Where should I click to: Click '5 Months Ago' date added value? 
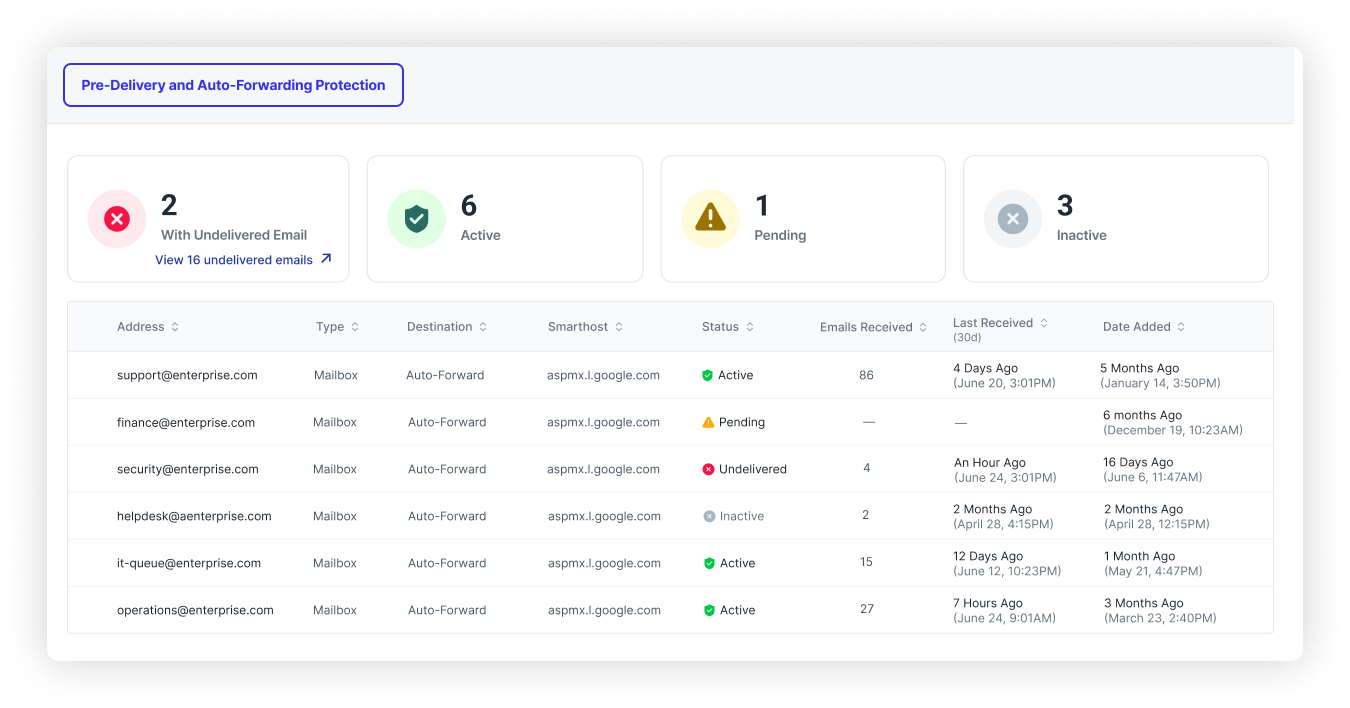[1140, 368]
